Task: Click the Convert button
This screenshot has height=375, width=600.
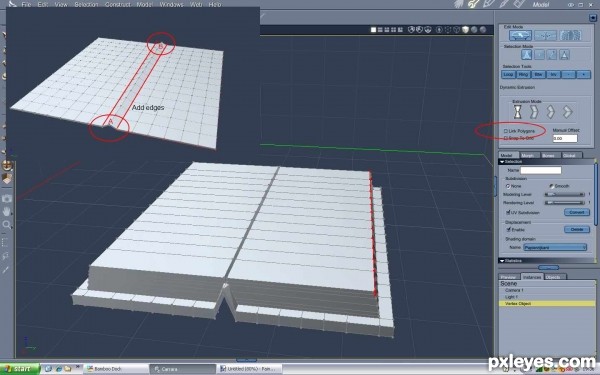Action: coord(577,212)
